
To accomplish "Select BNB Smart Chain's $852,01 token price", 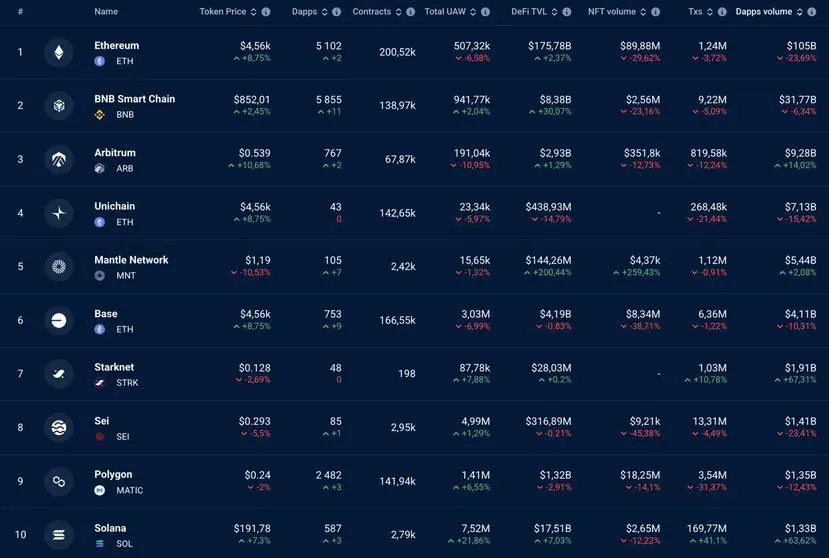I will tap(252, 99).
